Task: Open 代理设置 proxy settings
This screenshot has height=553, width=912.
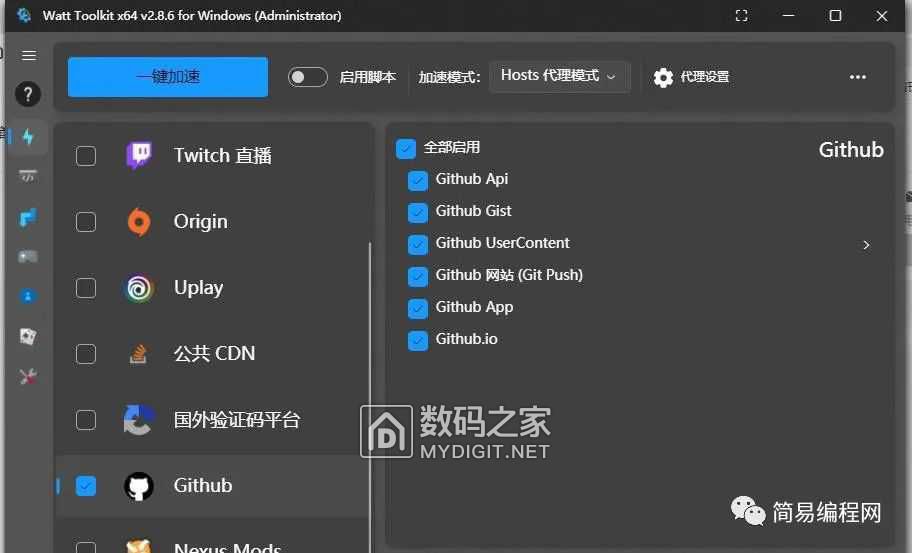Action: (x=692, y=77)
